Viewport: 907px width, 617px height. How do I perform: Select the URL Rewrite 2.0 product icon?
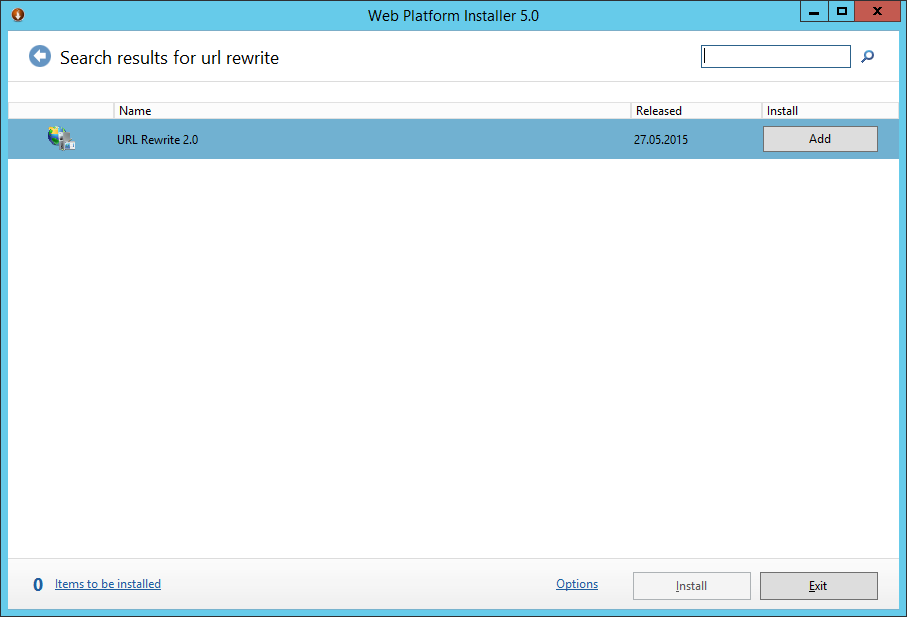(x=61, y=139)
